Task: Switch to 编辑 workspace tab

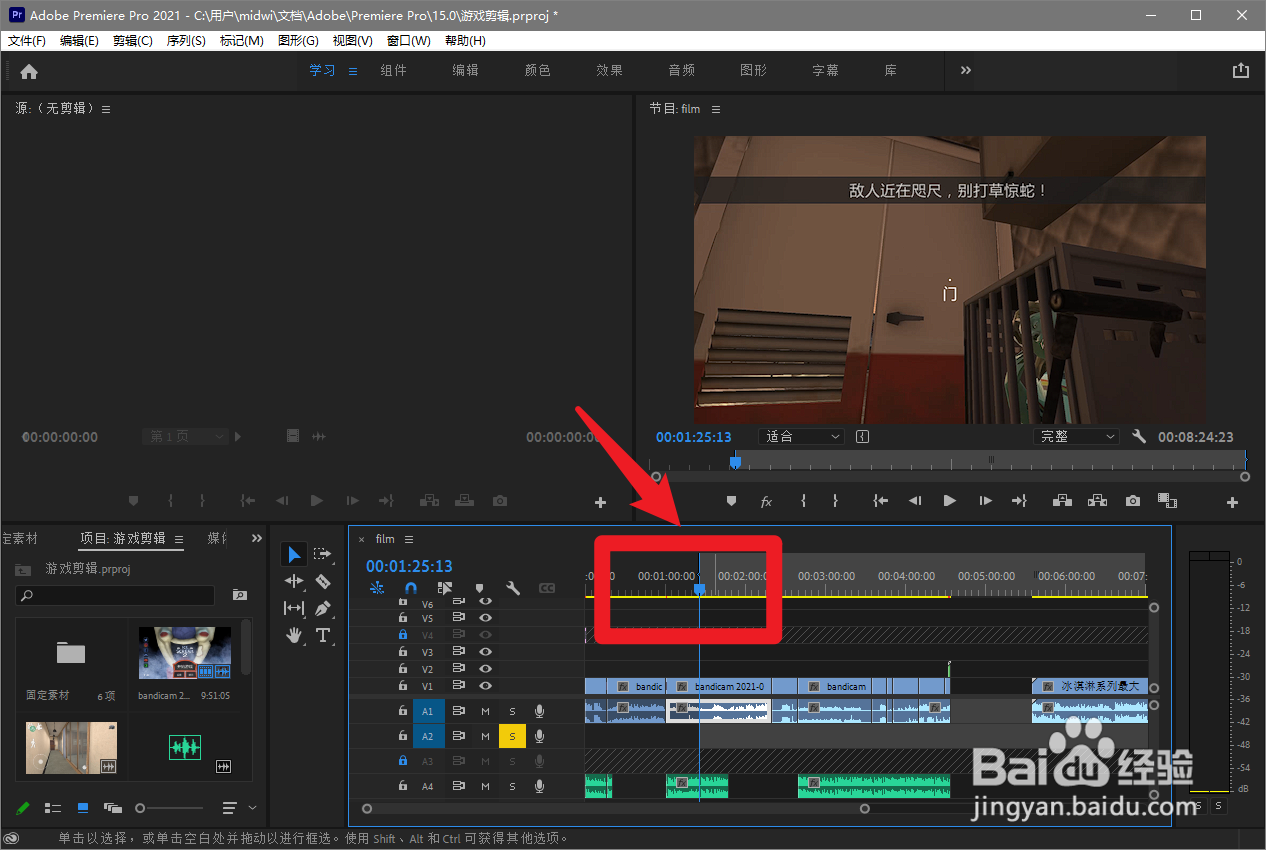Action: tap(465, 70)
